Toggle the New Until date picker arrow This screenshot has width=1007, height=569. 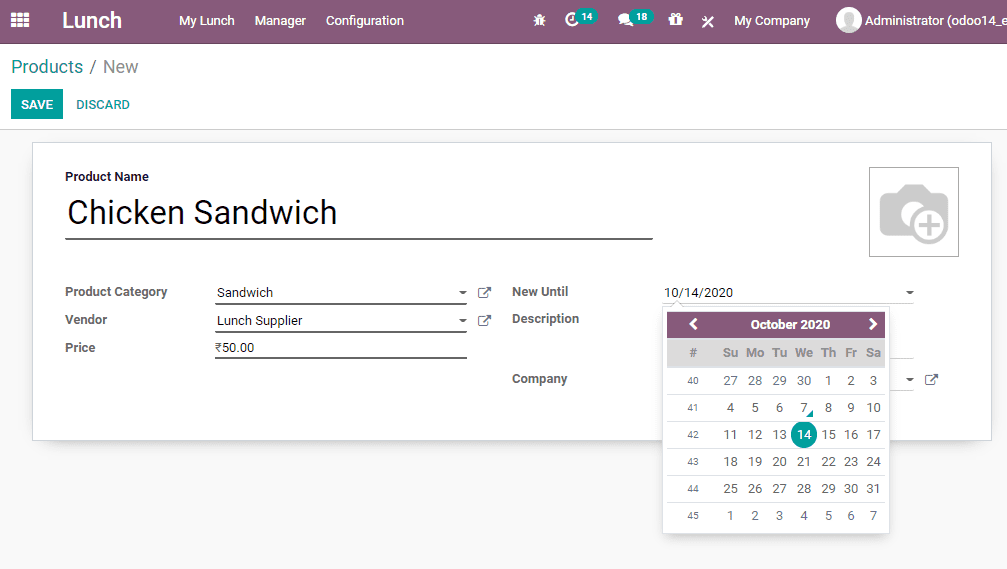[909, 293]
